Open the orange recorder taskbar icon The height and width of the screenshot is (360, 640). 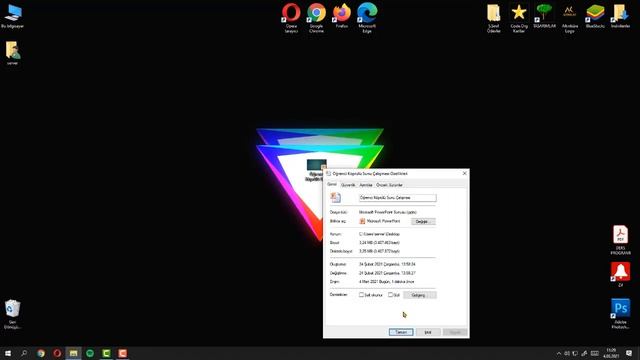[x=122, y=353]
